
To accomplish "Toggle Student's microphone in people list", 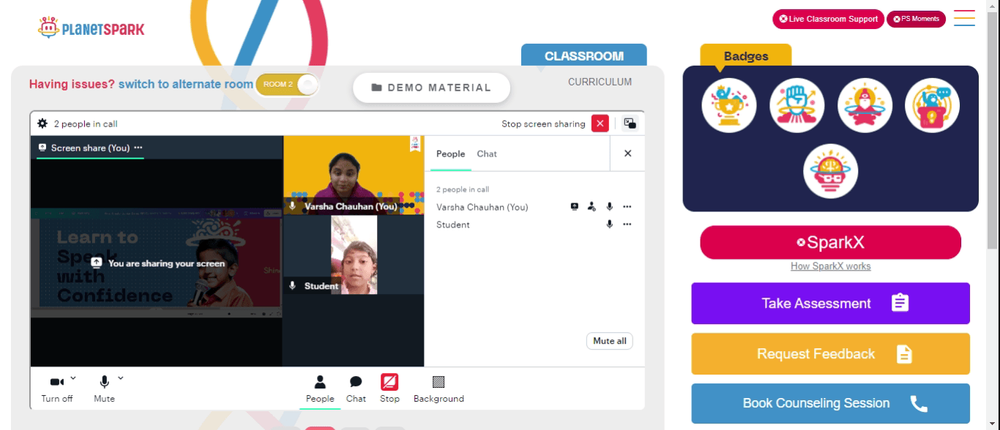I will (x=610, y=225).
